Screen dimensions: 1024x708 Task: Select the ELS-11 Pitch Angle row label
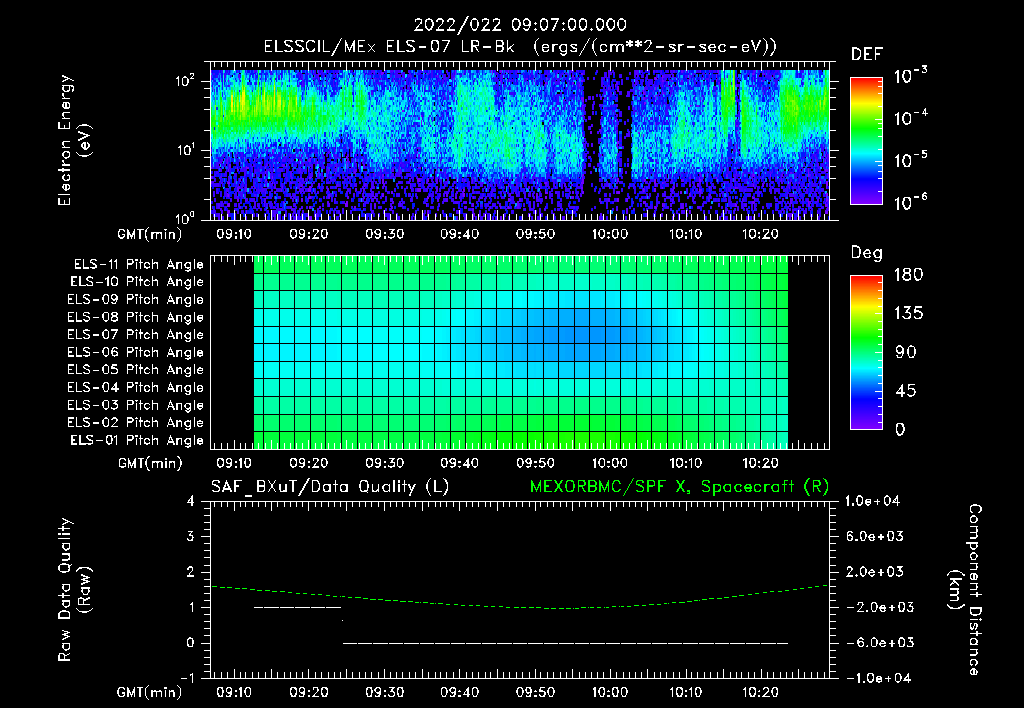click(138, 265)
